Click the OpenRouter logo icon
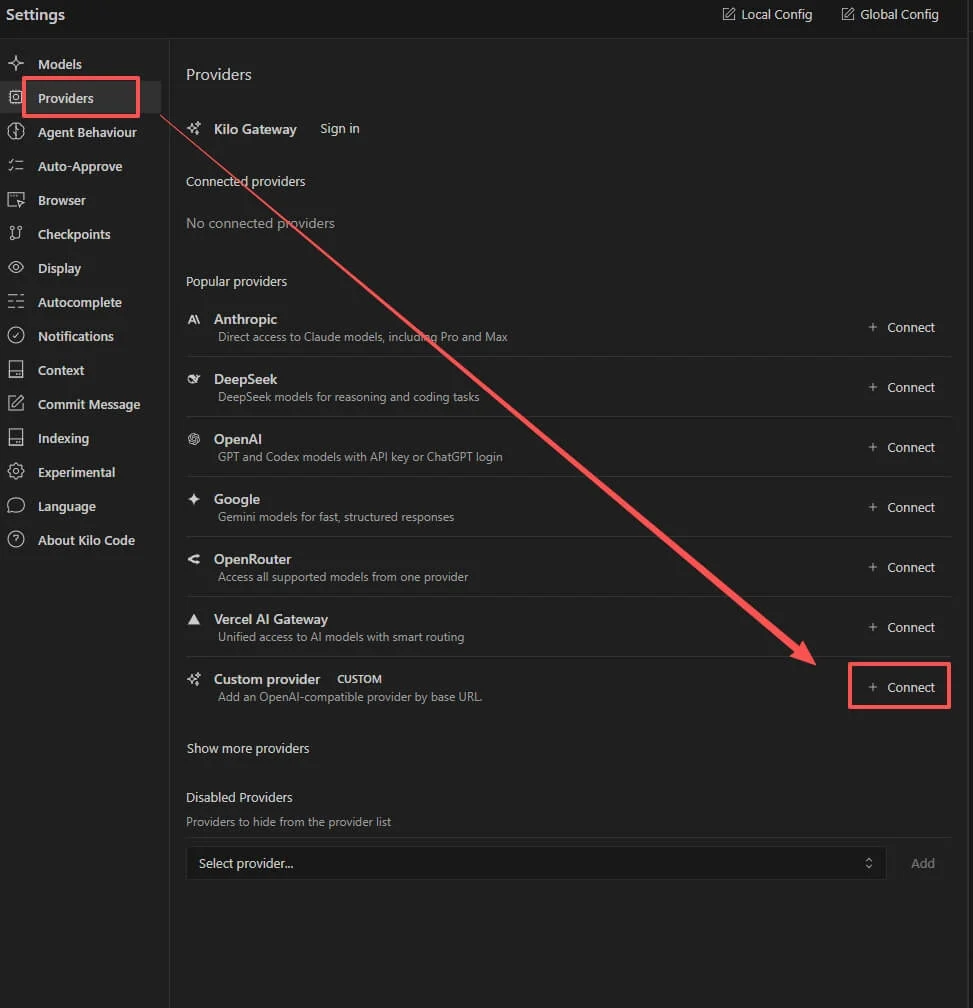This screenshot has height=1008, width=973. [x=194, y=559]
